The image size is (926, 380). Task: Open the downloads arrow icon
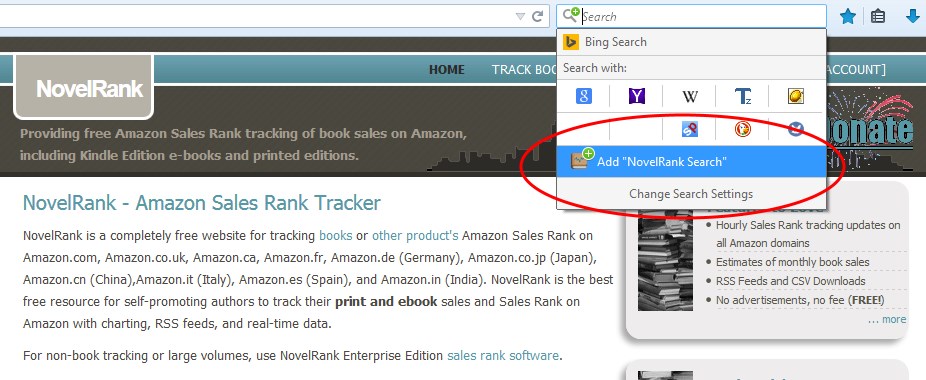point(913,17)
